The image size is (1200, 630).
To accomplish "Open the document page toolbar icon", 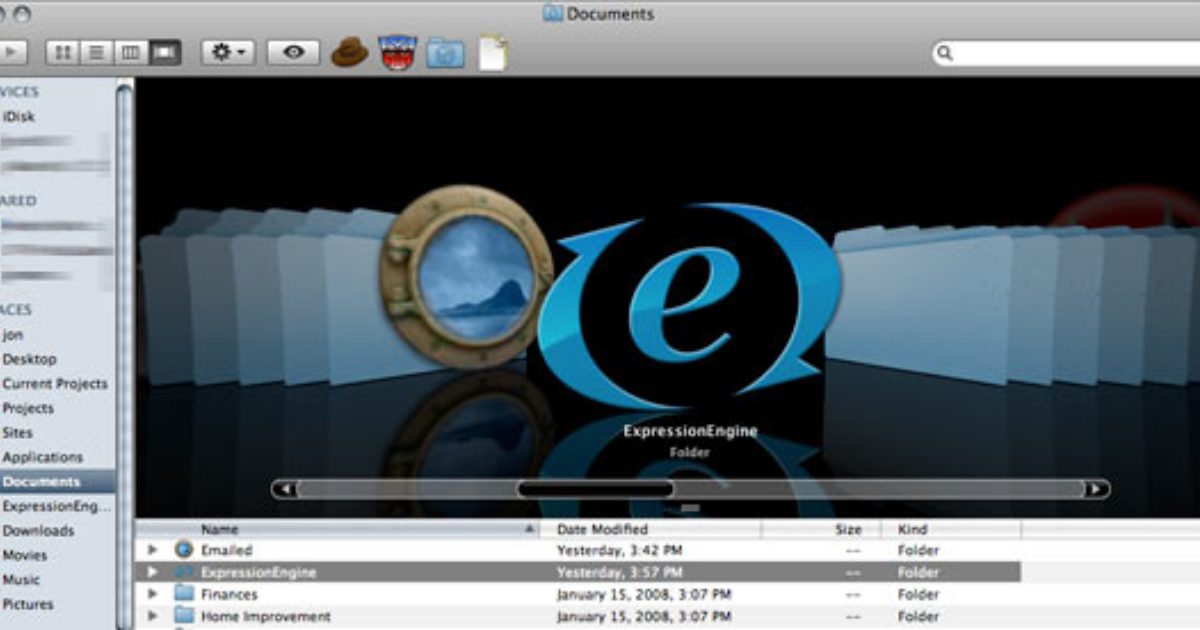I will point(492,52).
